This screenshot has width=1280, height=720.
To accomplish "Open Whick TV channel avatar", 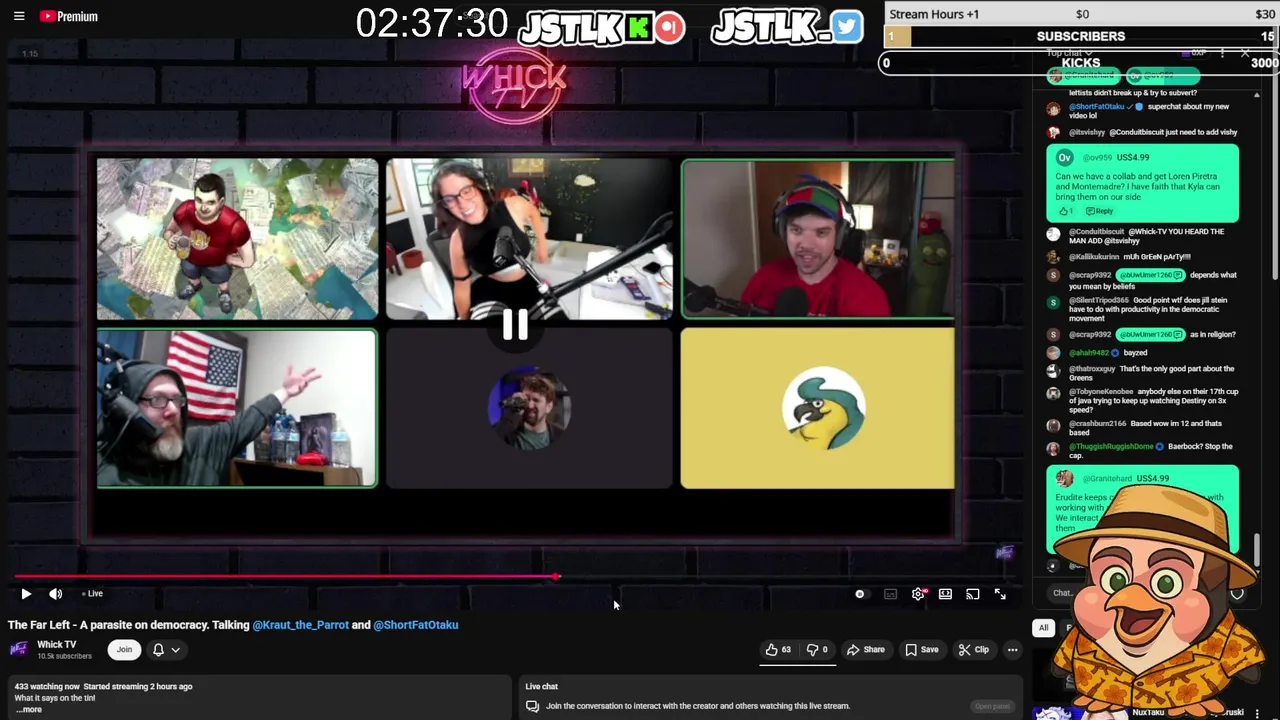I will point(18,649).
